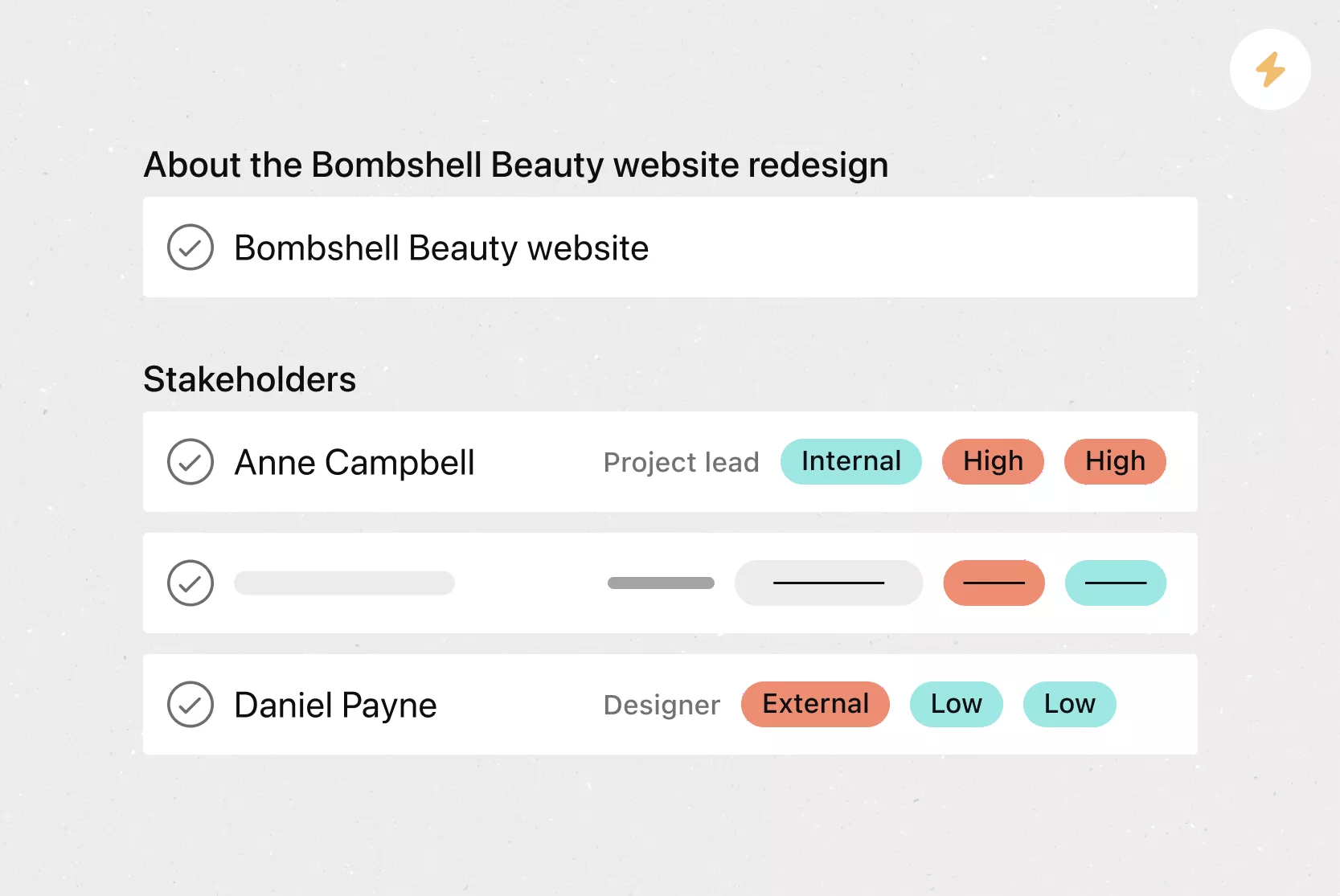
Task: Click the Project lead role field
Action: pyautogui.click(x=681, y=463)
